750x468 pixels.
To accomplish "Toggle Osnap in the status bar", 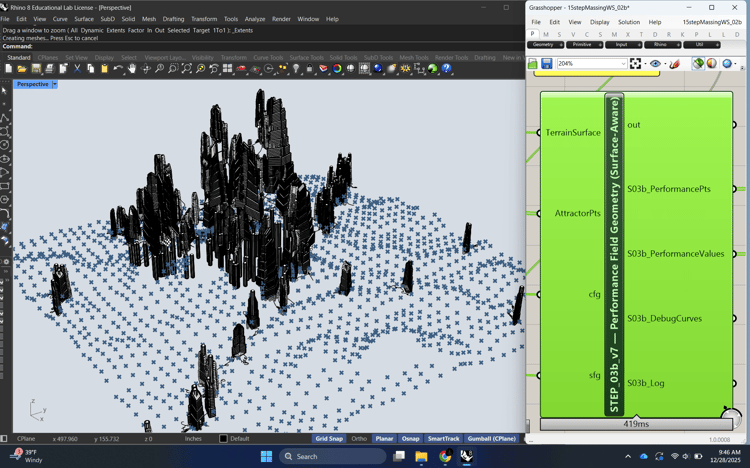I will 410,439.
